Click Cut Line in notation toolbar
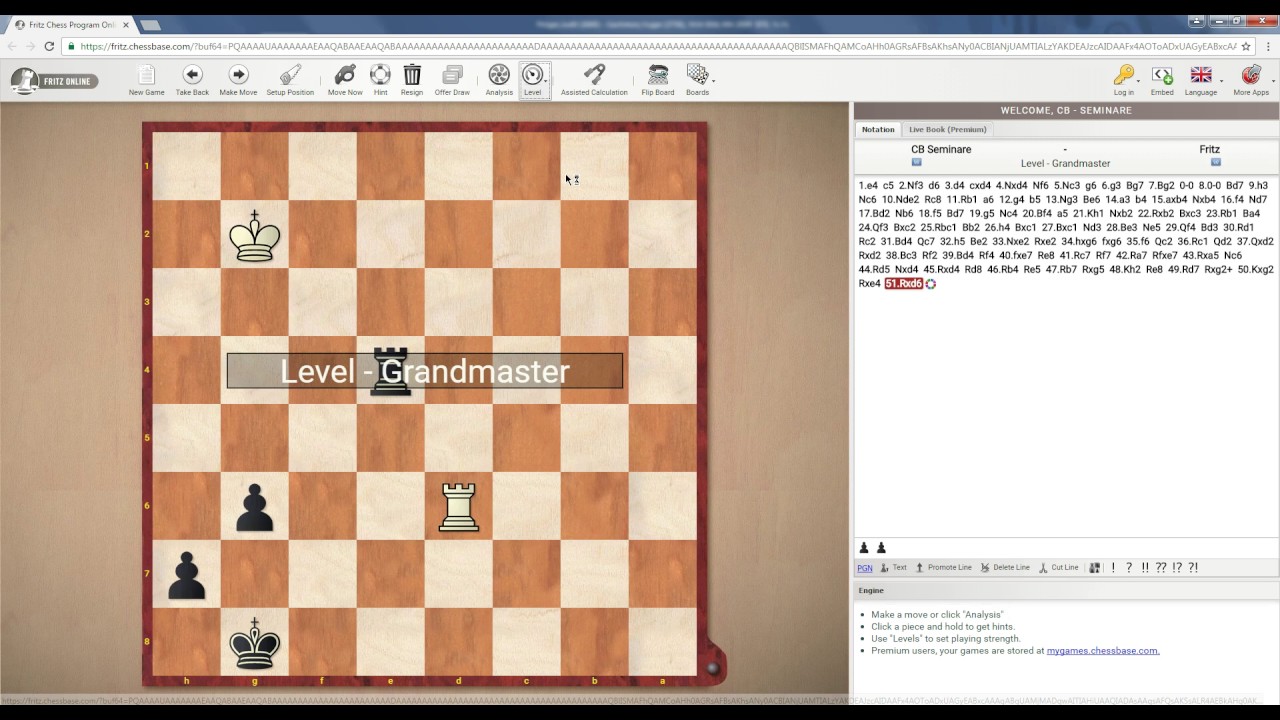This screenshot has height=720, width=1280. 1058,568
